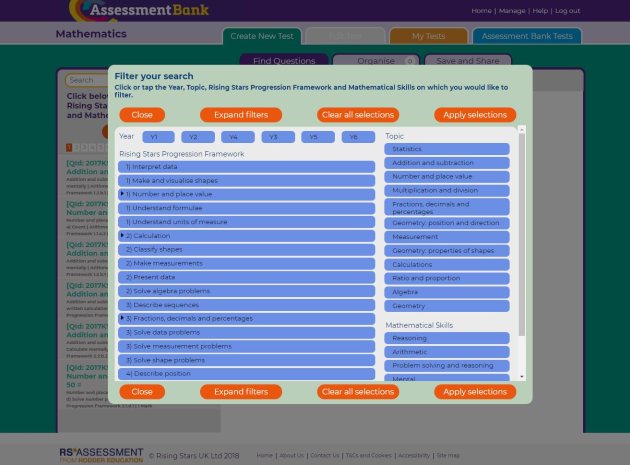The width and height of the screenshot is (630, 465).
Task: Toggle the Y1 year filter
Action: click(x=158, y=137)
